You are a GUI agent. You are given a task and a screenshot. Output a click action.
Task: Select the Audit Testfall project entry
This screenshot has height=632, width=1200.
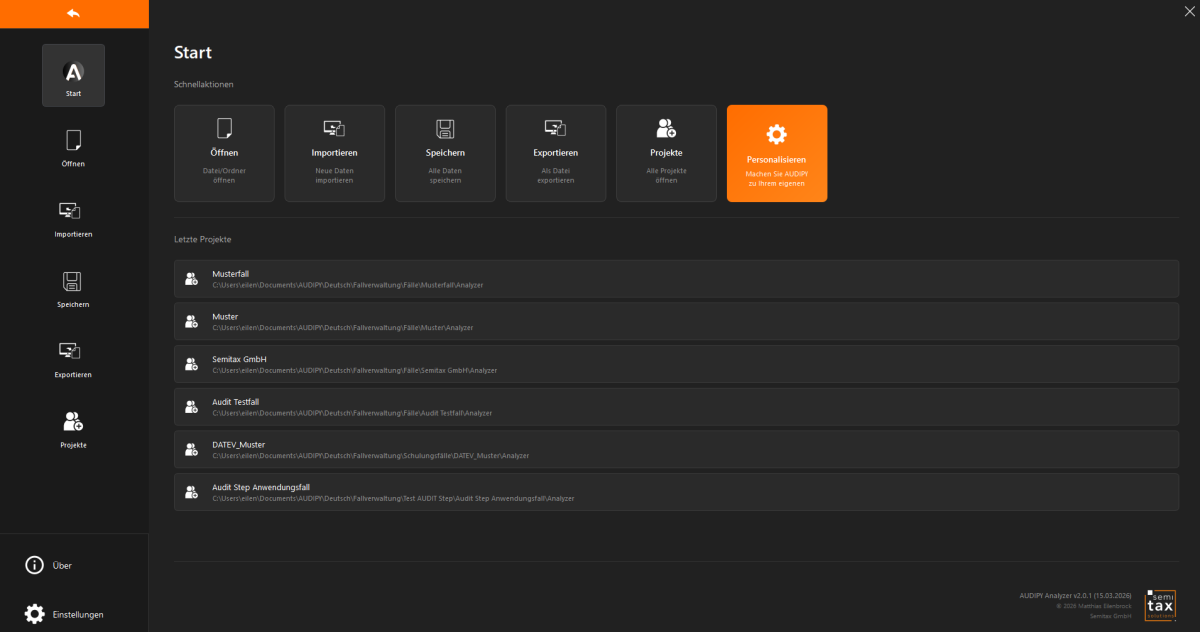coord(676,407)
